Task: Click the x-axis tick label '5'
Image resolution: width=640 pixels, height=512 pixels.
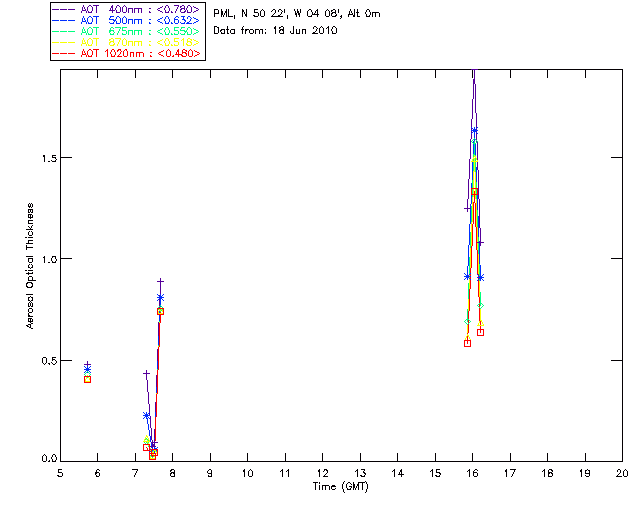Action: click(x=60, y=474)
